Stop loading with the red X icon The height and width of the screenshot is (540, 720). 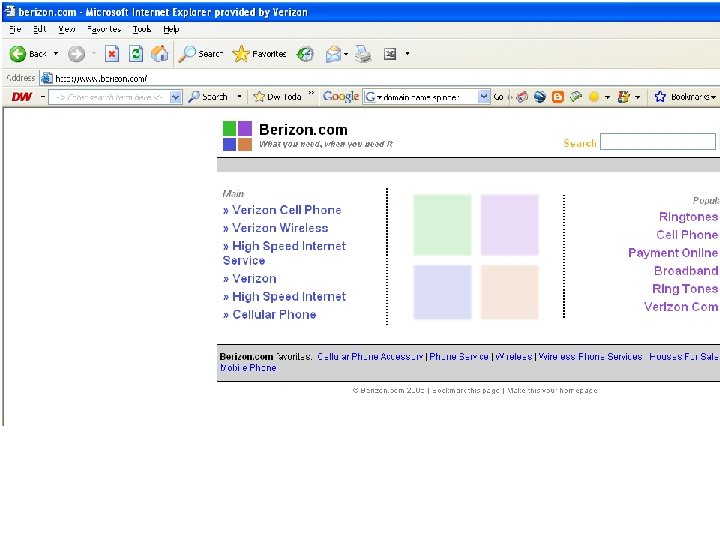112,54
